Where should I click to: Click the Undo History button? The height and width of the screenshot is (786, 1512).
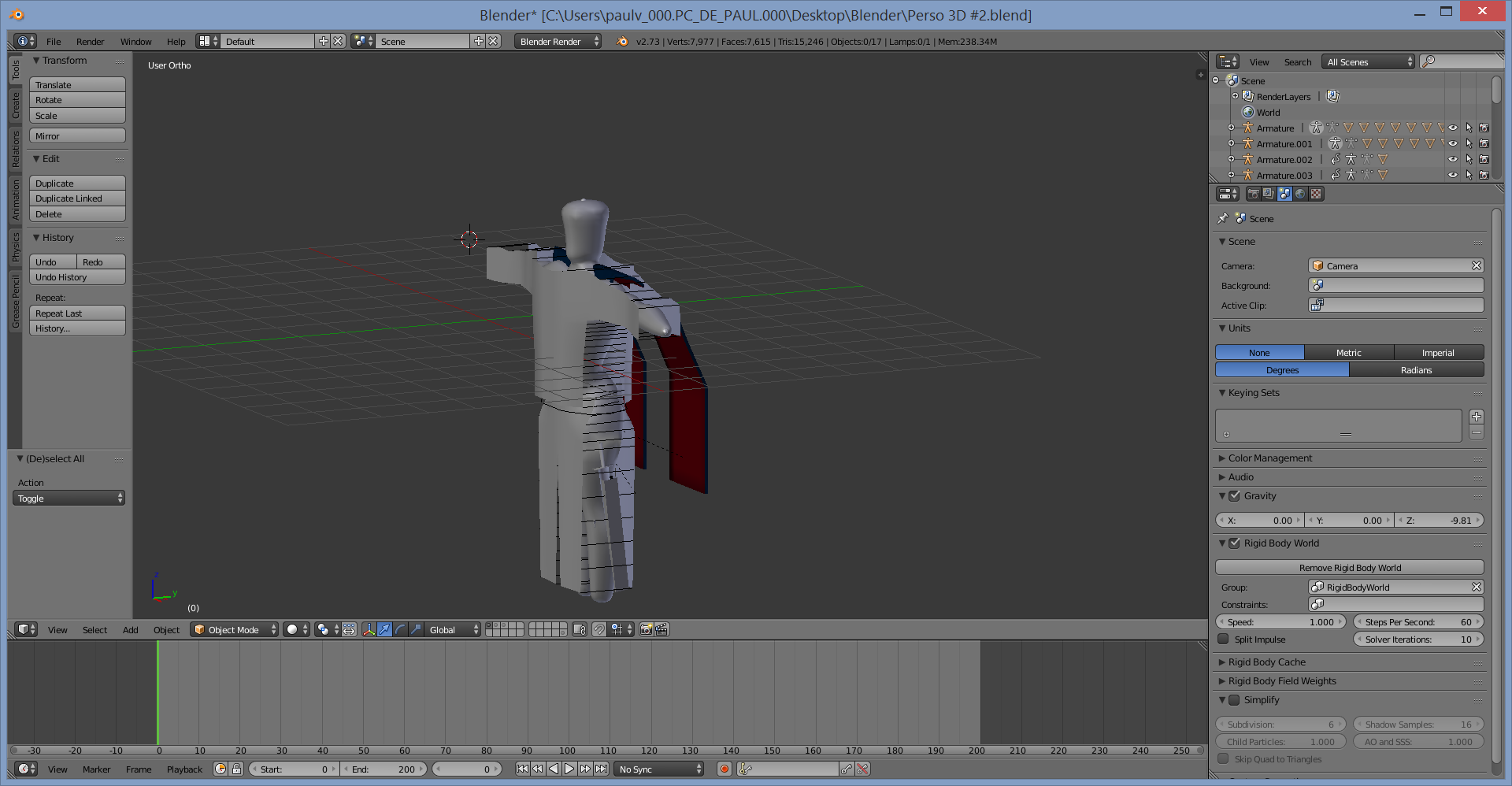tap(77, 277)
